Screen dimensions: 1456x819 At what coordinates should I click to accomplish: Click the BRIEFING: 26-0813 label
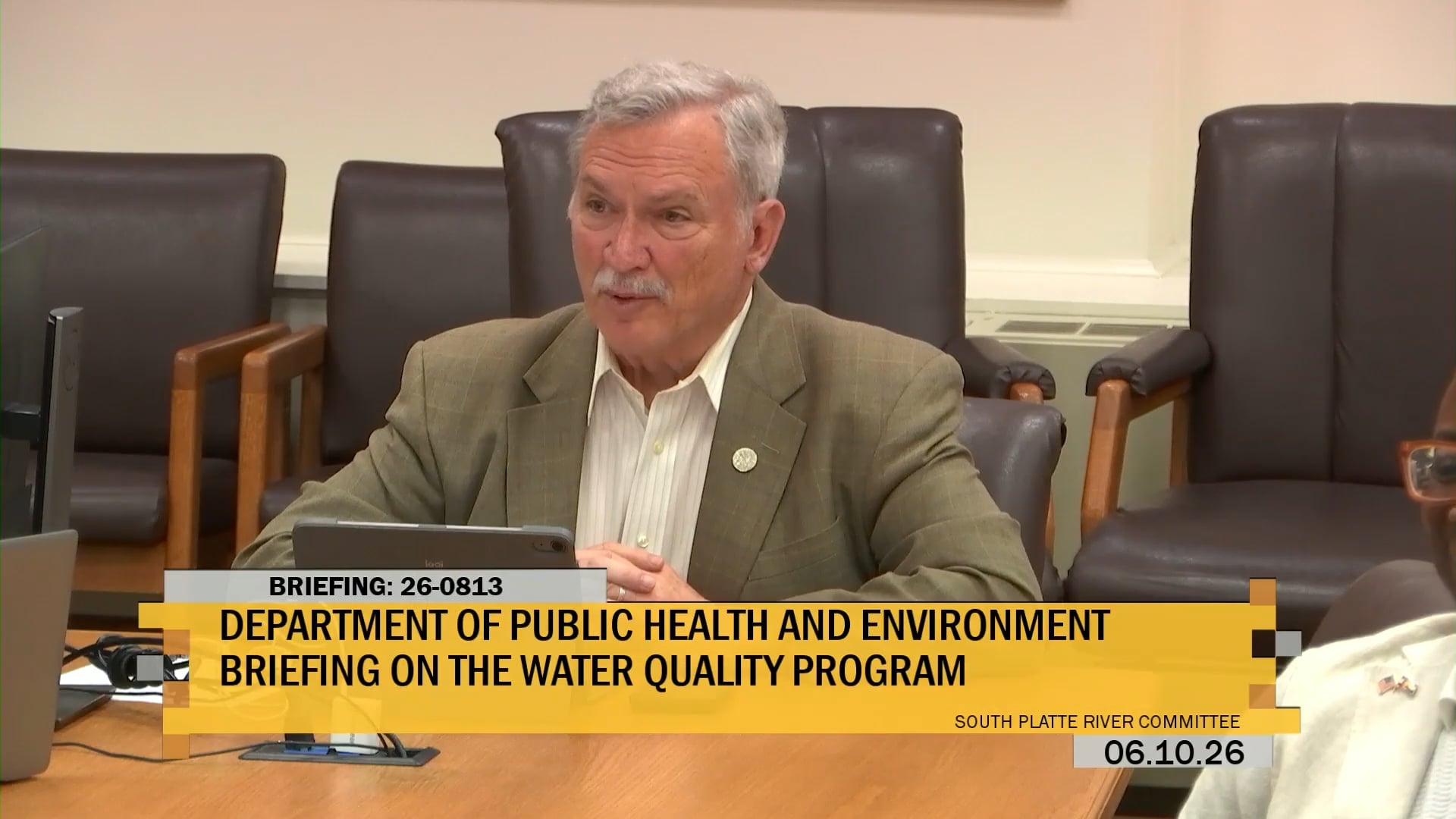pos(386,586)
